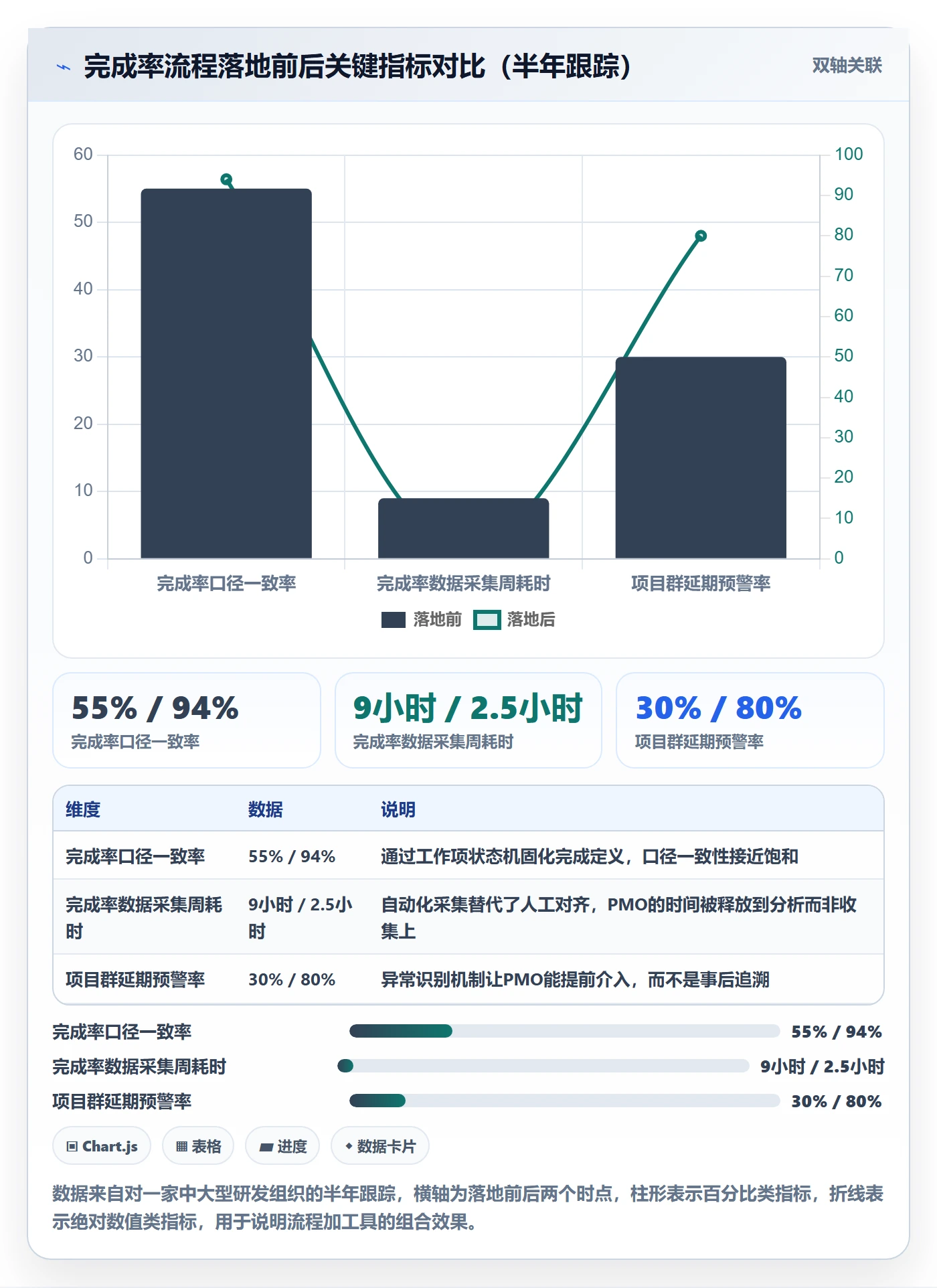Select the explanation starting with 通过工作项状态机
Viewport: 937px width, 1288px height.
[590, 857]
